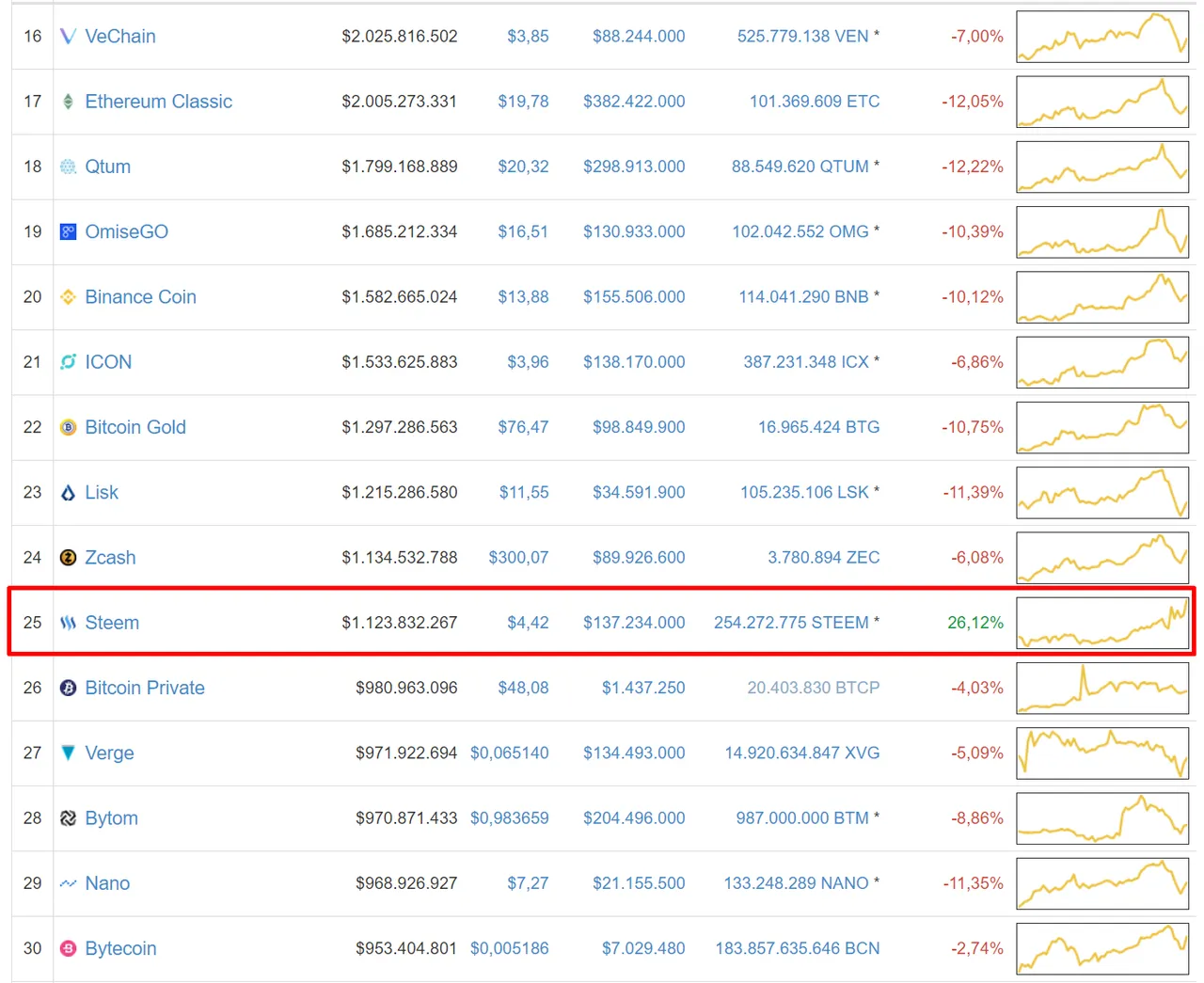Viewport: 1204px width, 983px height.
Task: Open the Bitcoin Private link
Action: pos(145,688)
